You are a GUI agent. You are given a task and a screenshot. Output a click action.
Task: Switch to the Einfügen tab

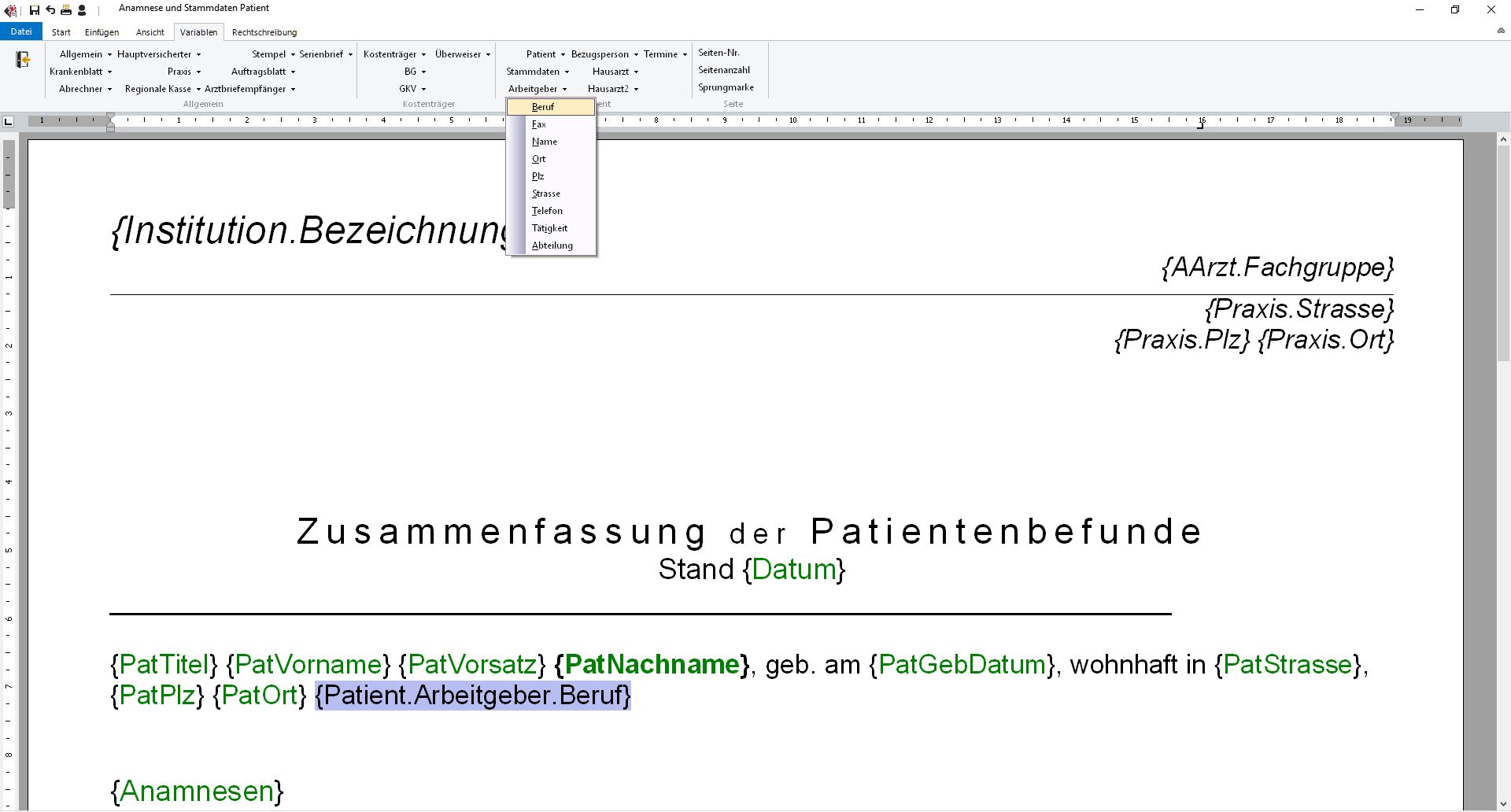coord(102,32)
